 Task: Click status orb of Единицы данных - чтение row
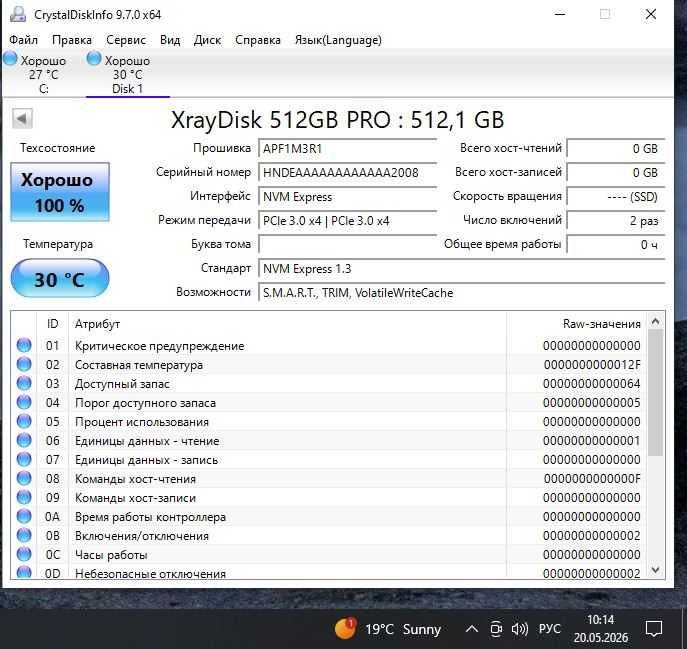click(x=24, y=440)
